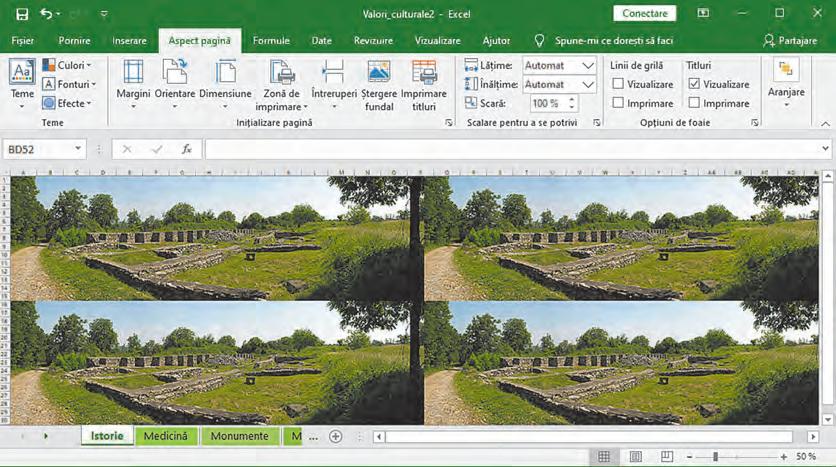This screenshot has height=467, width=836.
Task: Show more sheet tabs via ellipsis
Action: coord(314,437)
